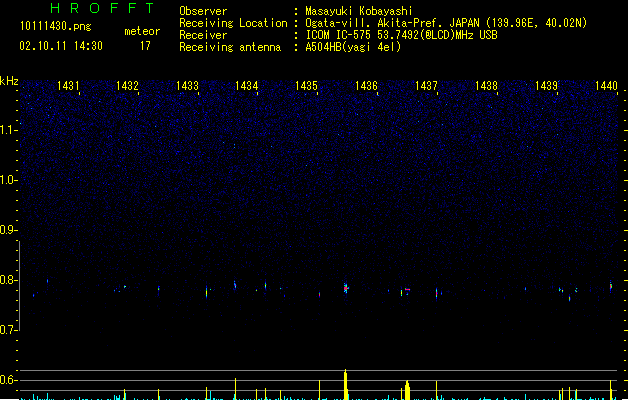Select the file name 10111430.png

point(55,26)
